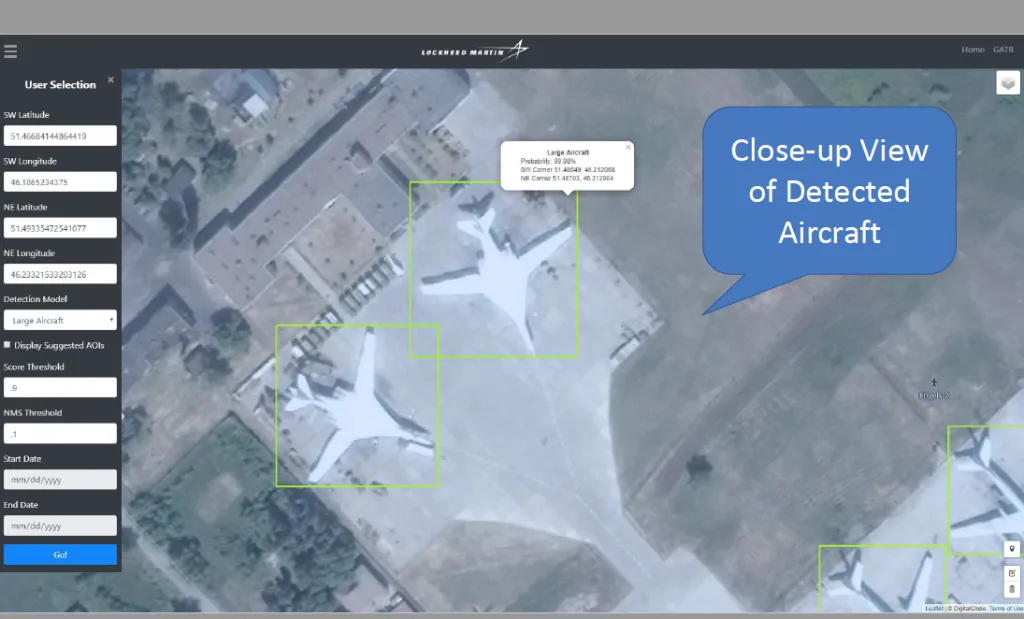
Task: Click the Start Date field
Action: coord(60,479)
